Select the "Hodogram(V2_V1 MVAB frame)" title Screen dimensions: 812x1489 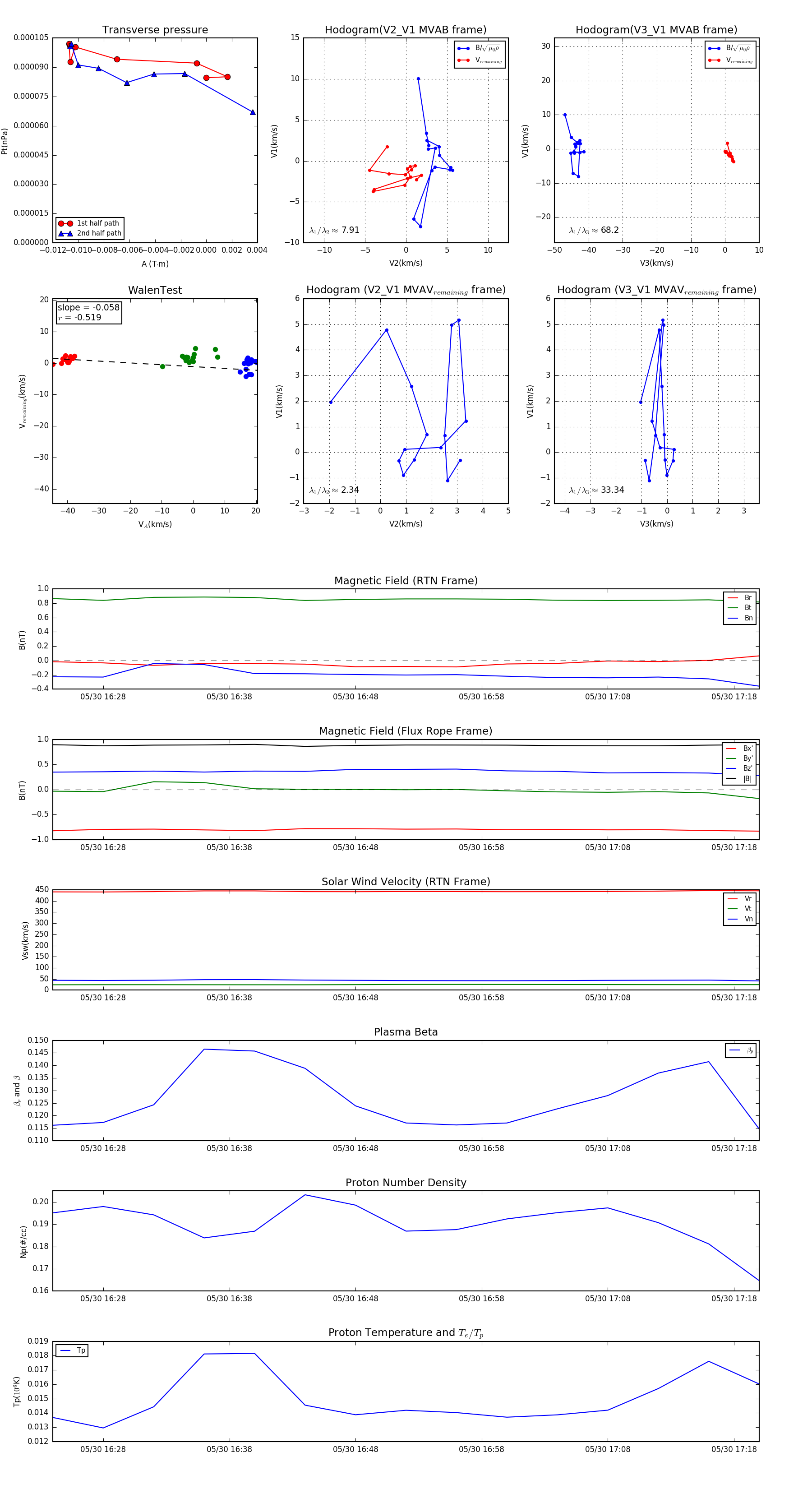[x=406, y=30]
